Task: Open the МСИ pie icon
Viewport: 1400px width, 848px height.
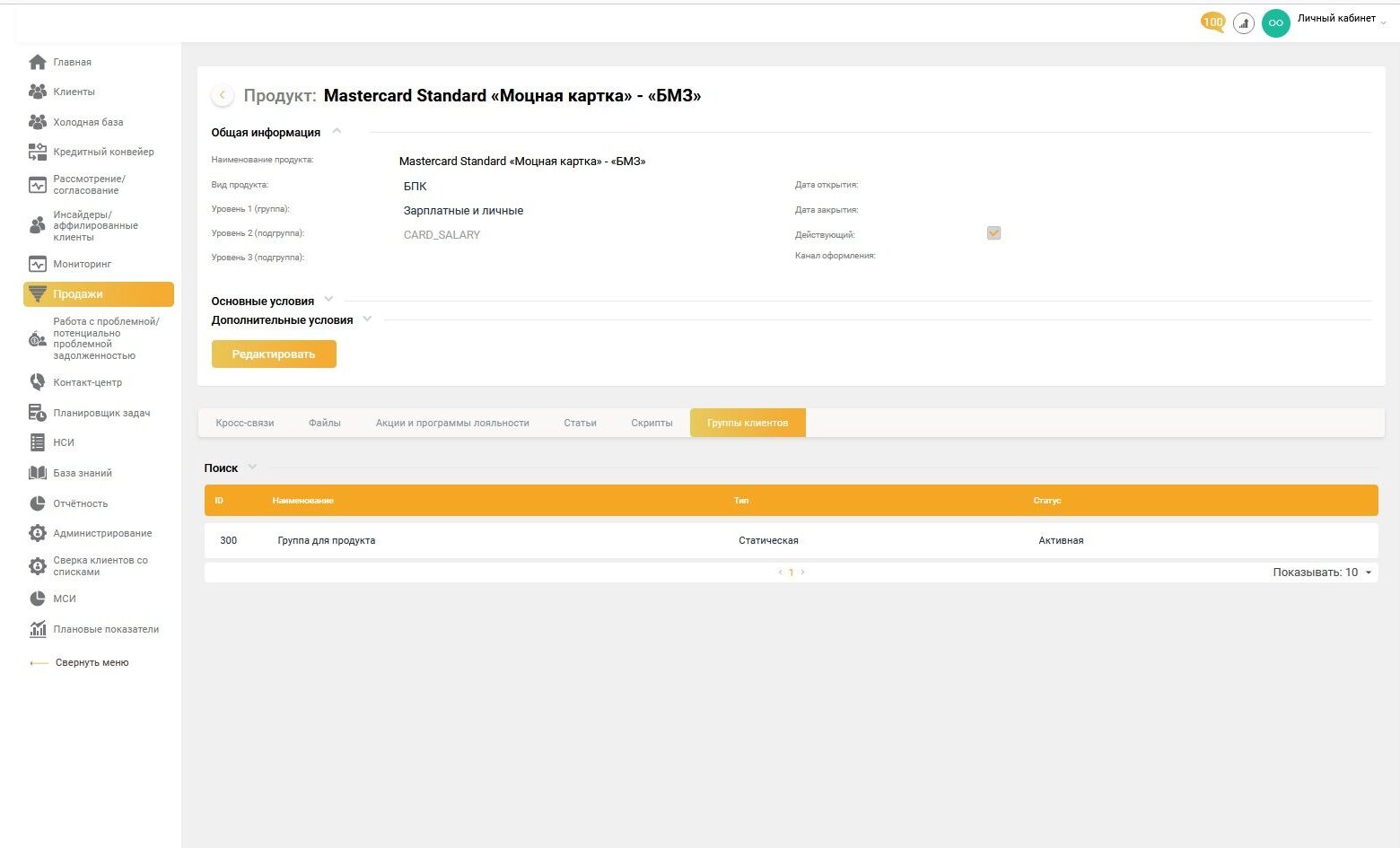Action: click(38, 599)
